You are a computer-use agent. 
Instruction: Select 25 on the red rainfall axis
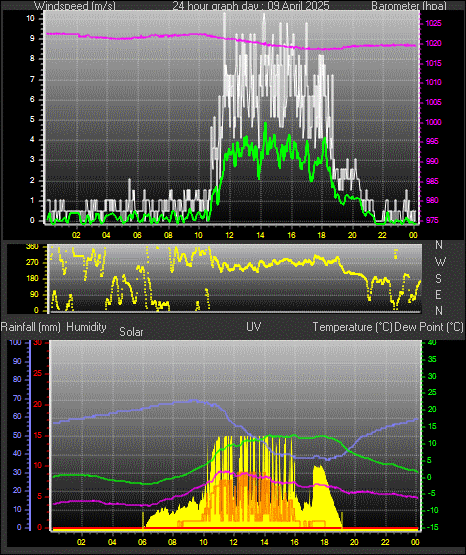click(x=38, y=374)
